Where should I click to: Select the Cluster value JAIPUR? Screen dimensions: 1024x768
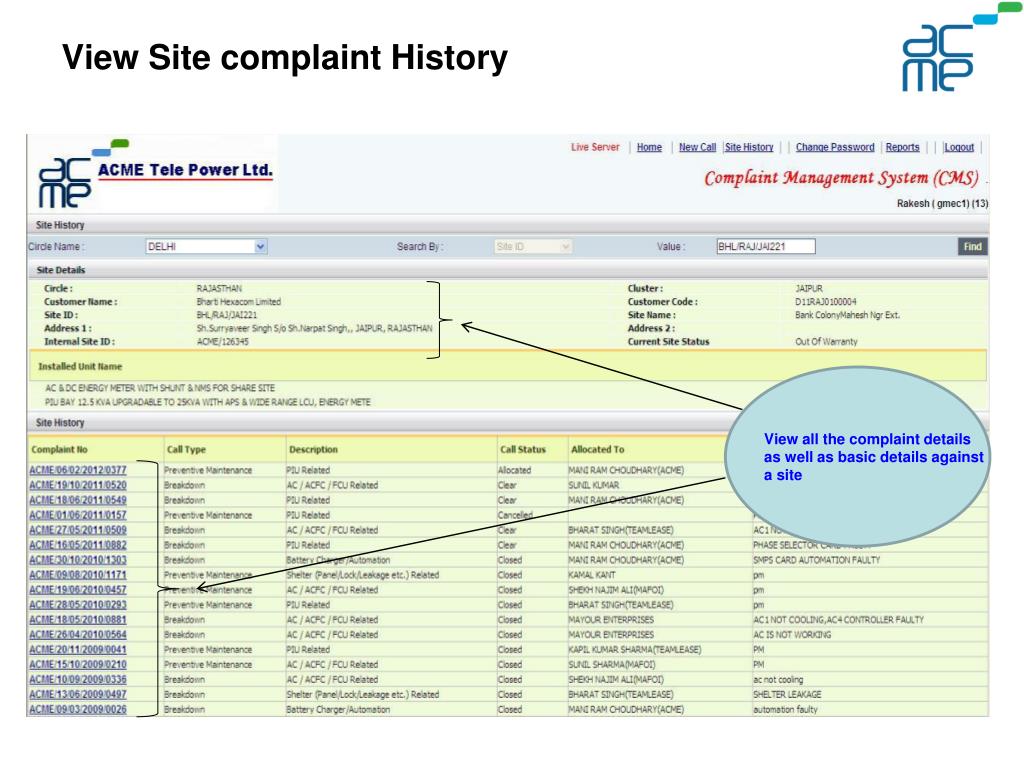coord(809,289)
